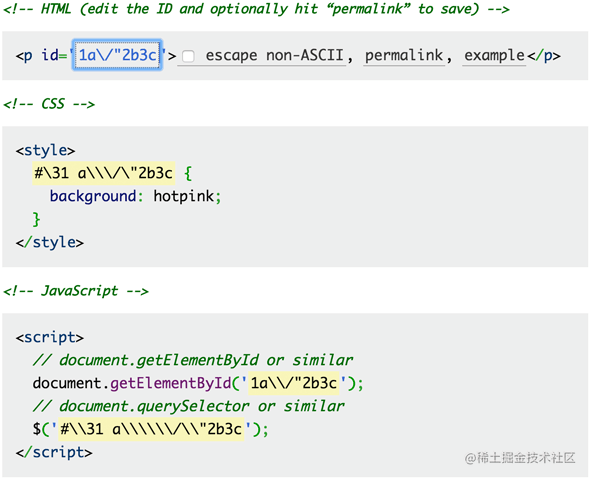Click the "escape non-ASCII" label text
590x479 pixels.
(274, 56)
